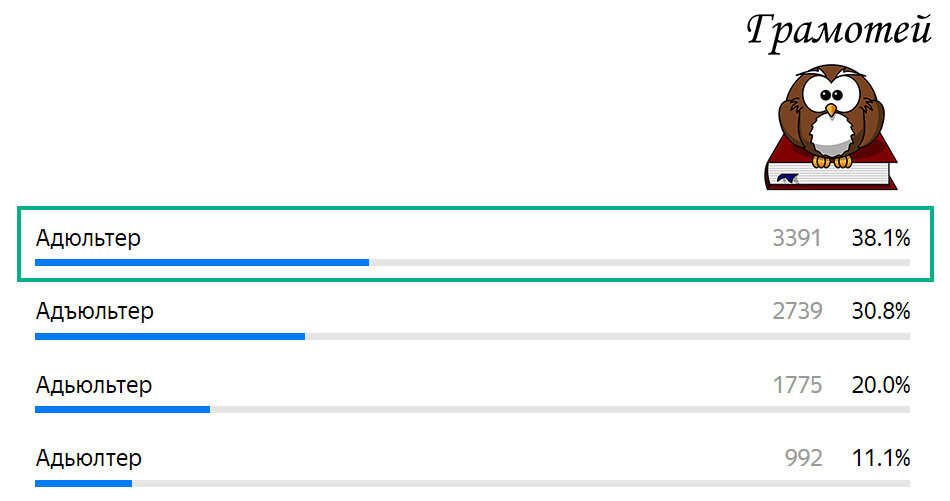Select the Адьюлтер poll option
Screen dimensions: 950x501
[88, 458]
